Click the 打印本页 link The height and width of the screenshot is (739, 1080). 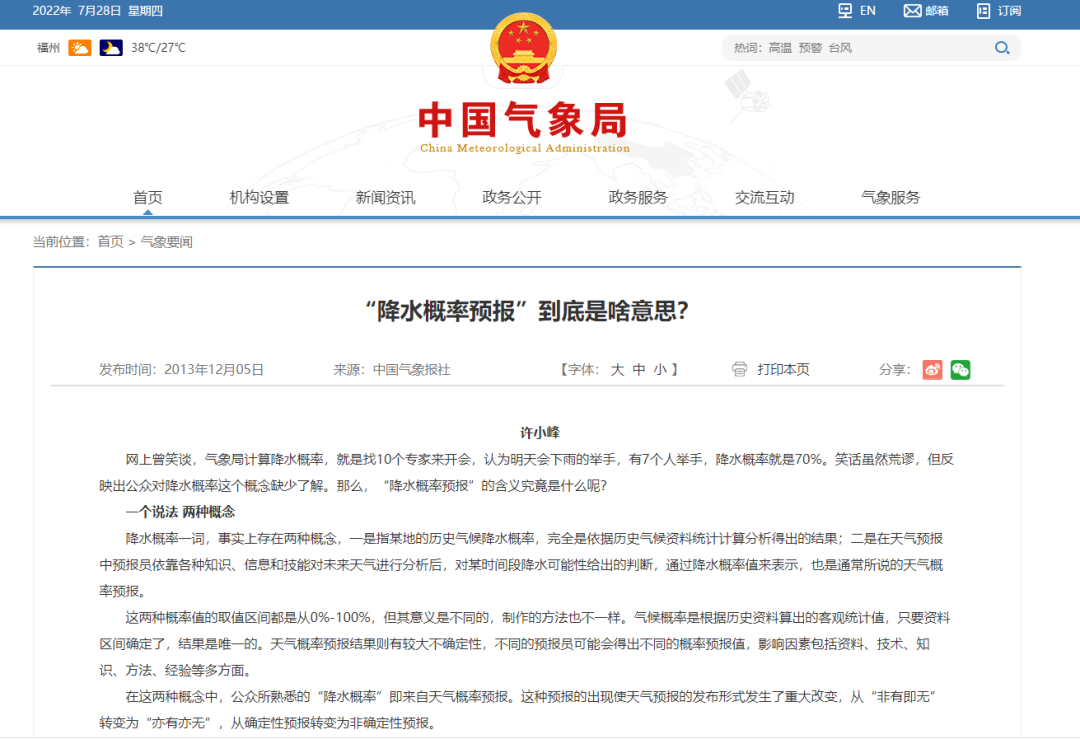pos(783,369)
